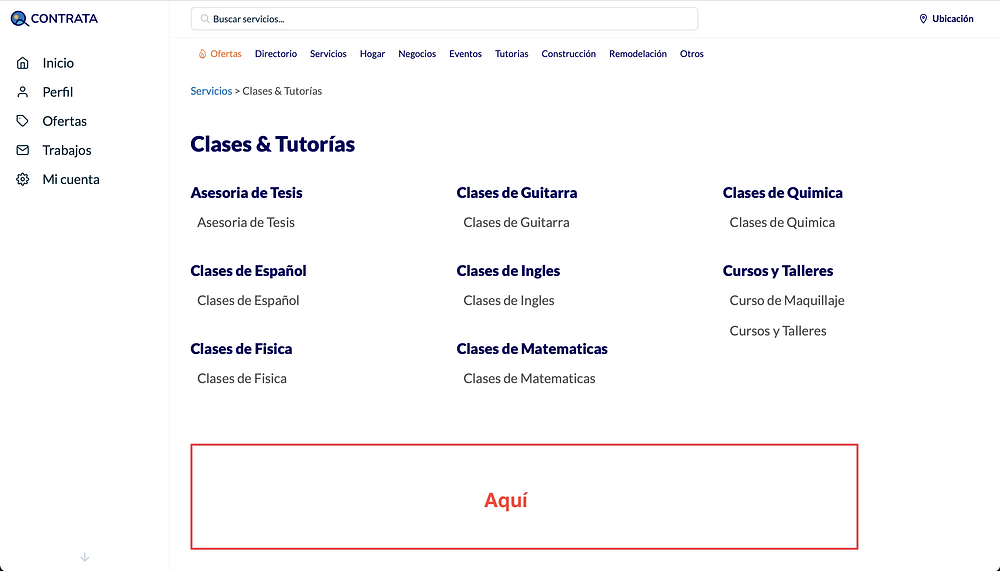
Task: Expand sidebar with the down arrow
Action: [x=85, y=557]
